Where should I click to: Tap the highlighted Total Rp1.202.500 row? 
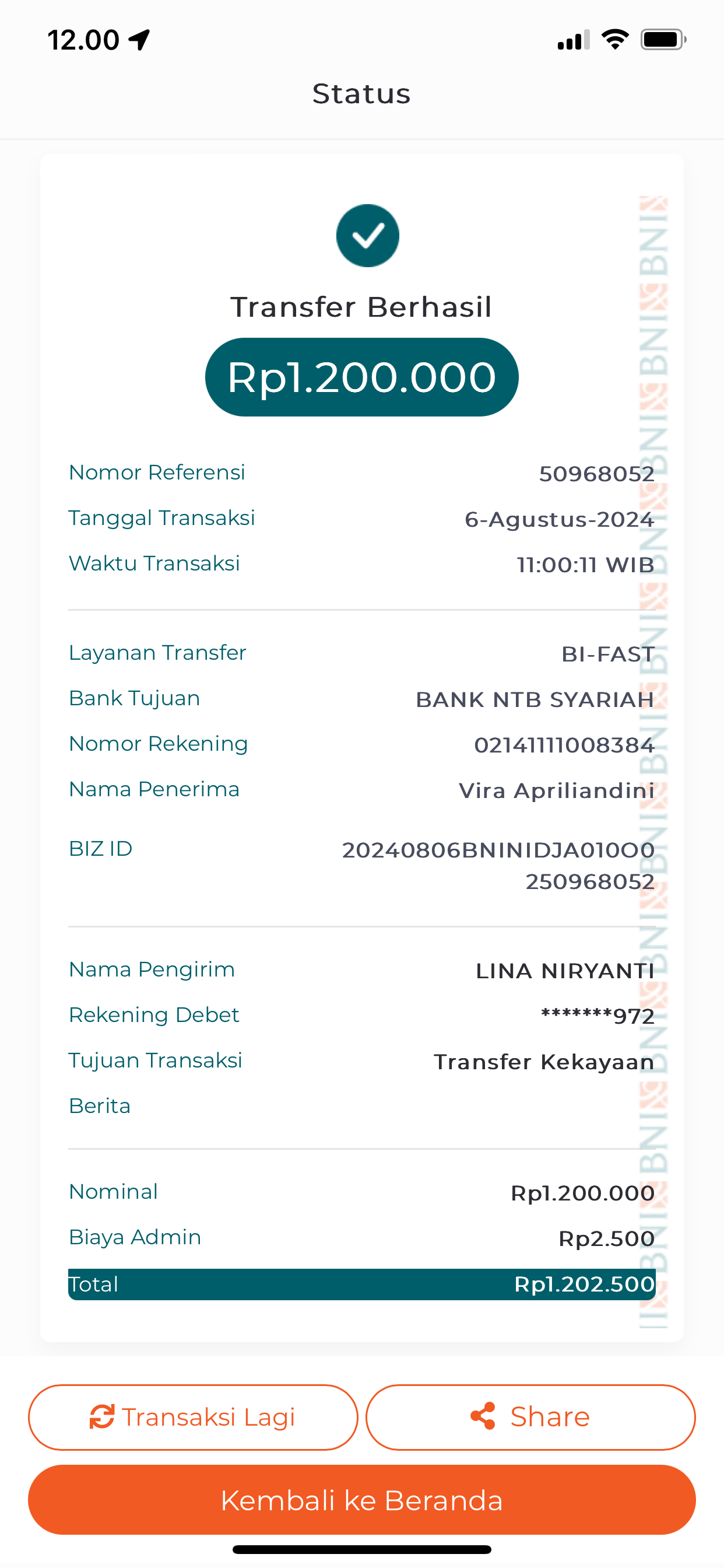(x=361, y=1284)
